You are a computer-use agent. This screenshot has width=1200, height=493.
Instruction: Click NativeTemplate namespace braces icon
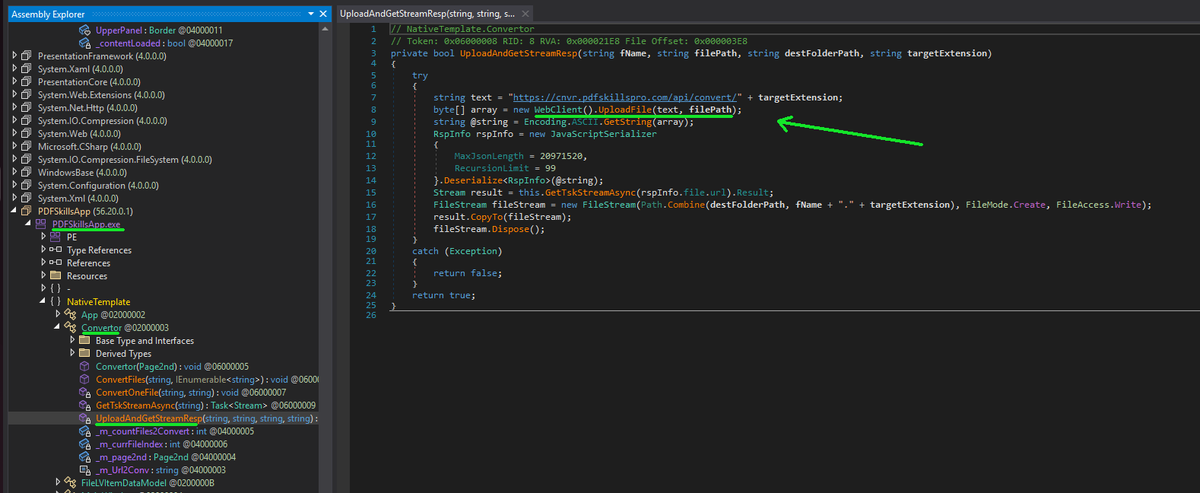pos(56,301)
